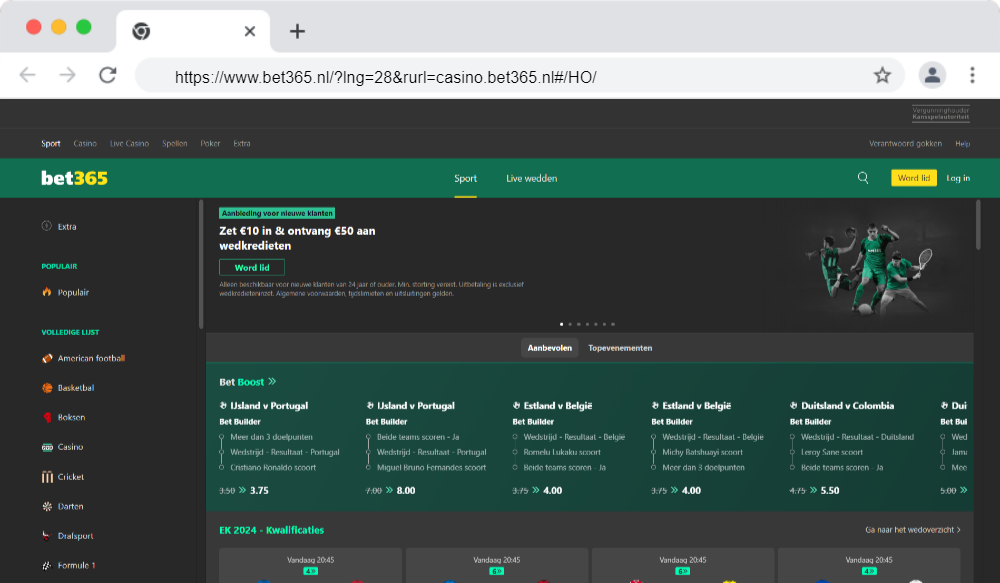1000x583 pixels.
Task: Open Spellen in the top menu
Action: click(x=175, y=144)
